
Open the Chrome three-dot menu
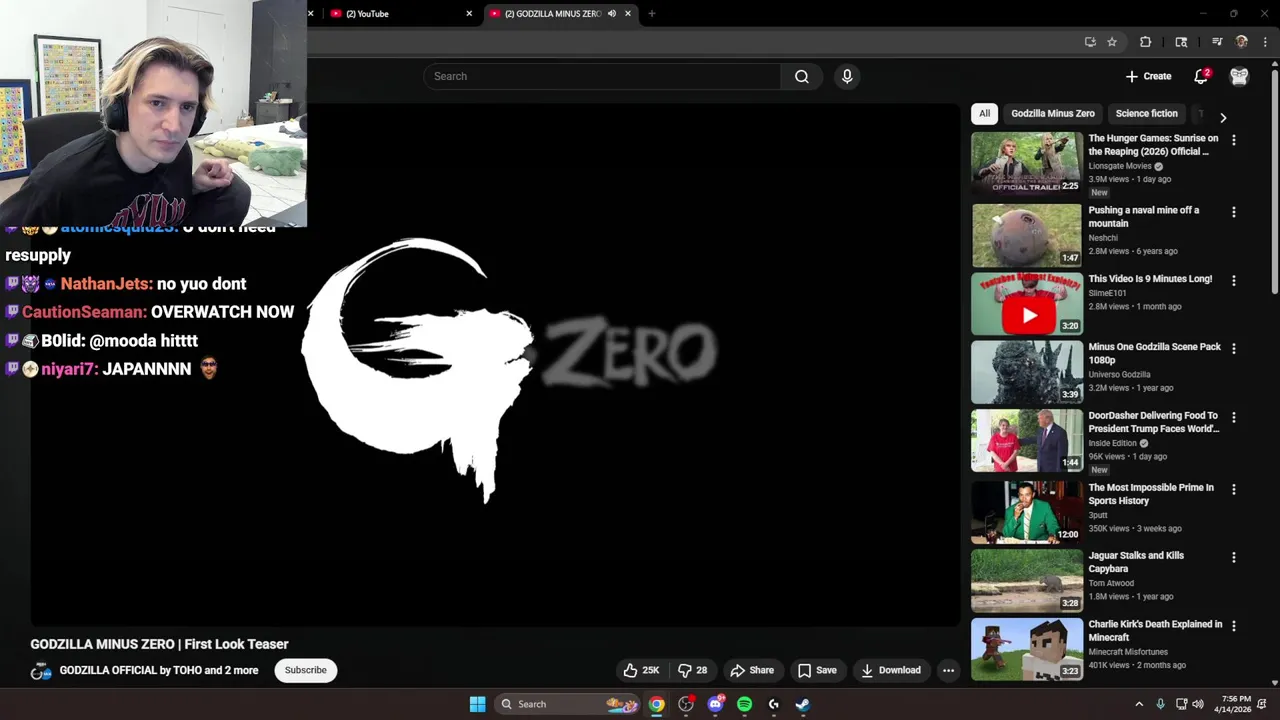(1265, 42)
